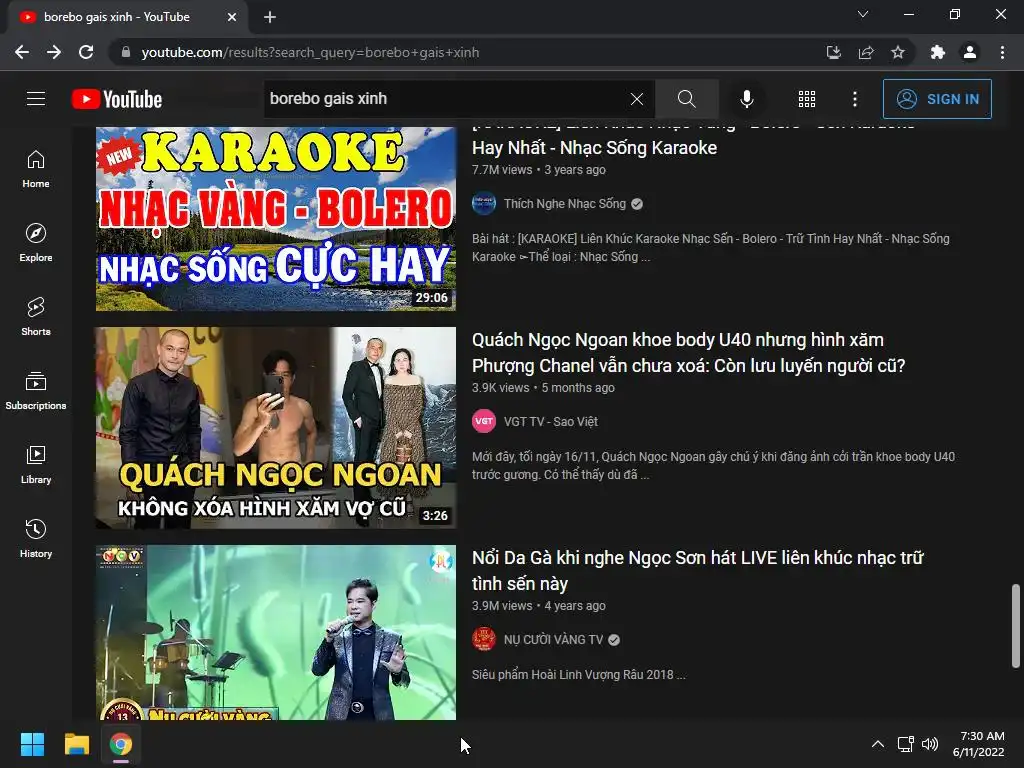Play the Ngọc Sơn live performance thumbnail
The height and width of the screenshot is (768, 1024).
click(276, 632)
